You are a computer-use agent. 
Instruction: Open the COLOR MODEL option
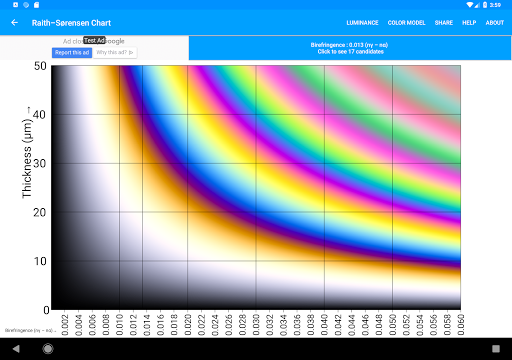(406, 23)
